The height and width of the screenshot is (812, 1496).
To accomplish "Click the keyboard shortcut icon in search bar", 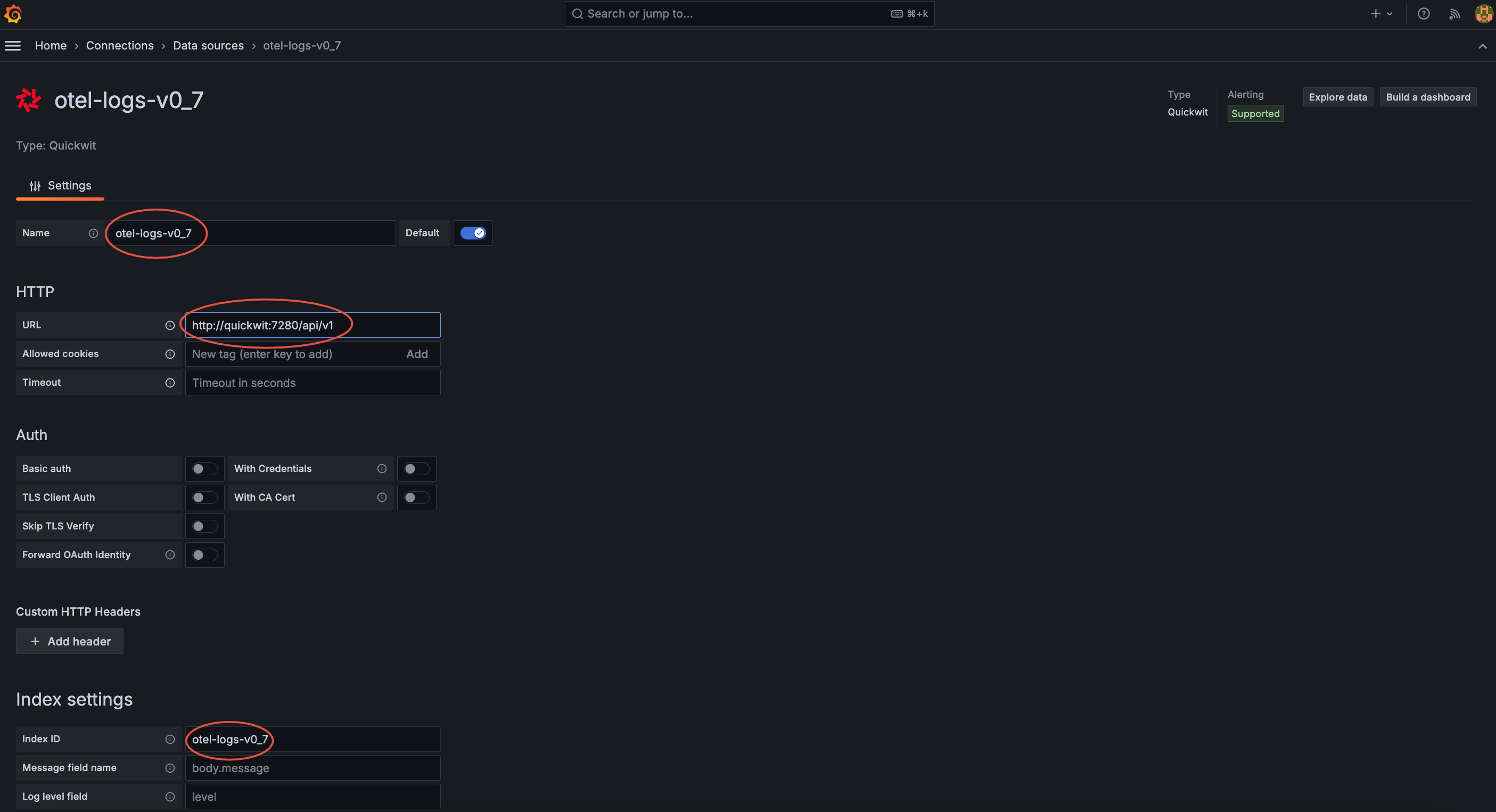I will coord(897,14).
